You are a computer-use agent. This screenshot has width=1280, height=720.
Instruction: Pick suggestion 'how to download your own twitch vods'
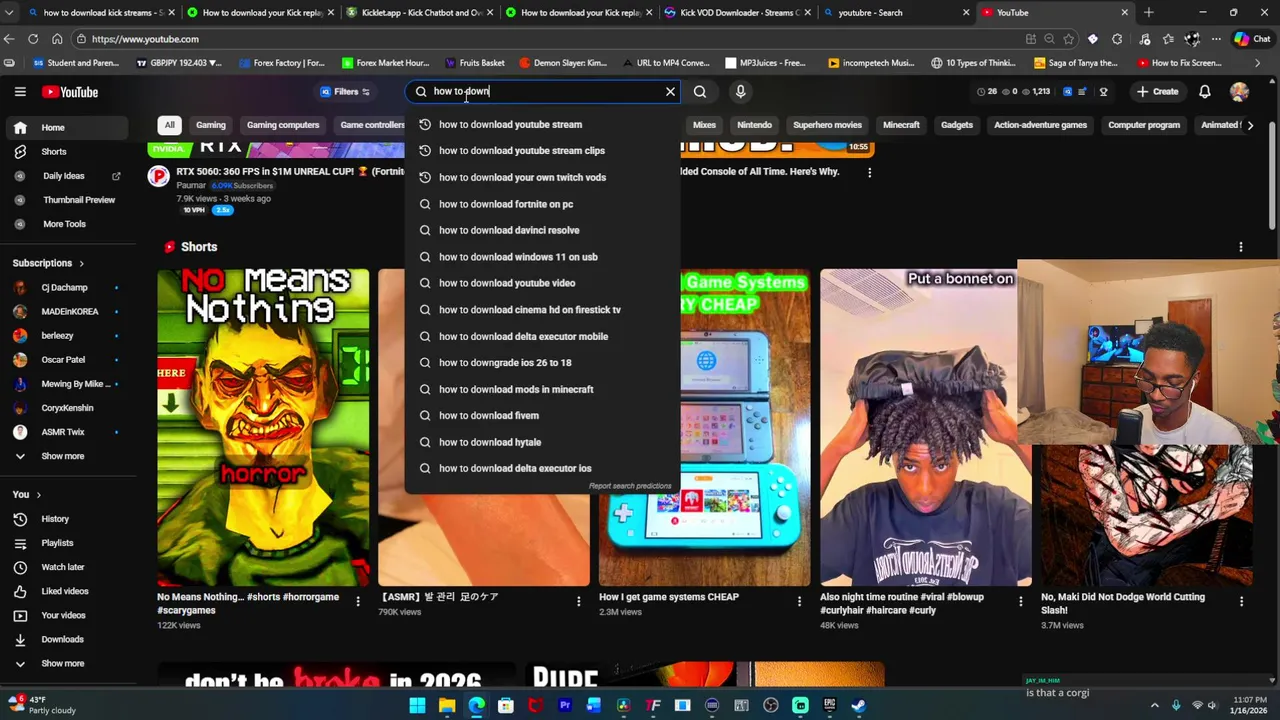click(x=543, y=177)
